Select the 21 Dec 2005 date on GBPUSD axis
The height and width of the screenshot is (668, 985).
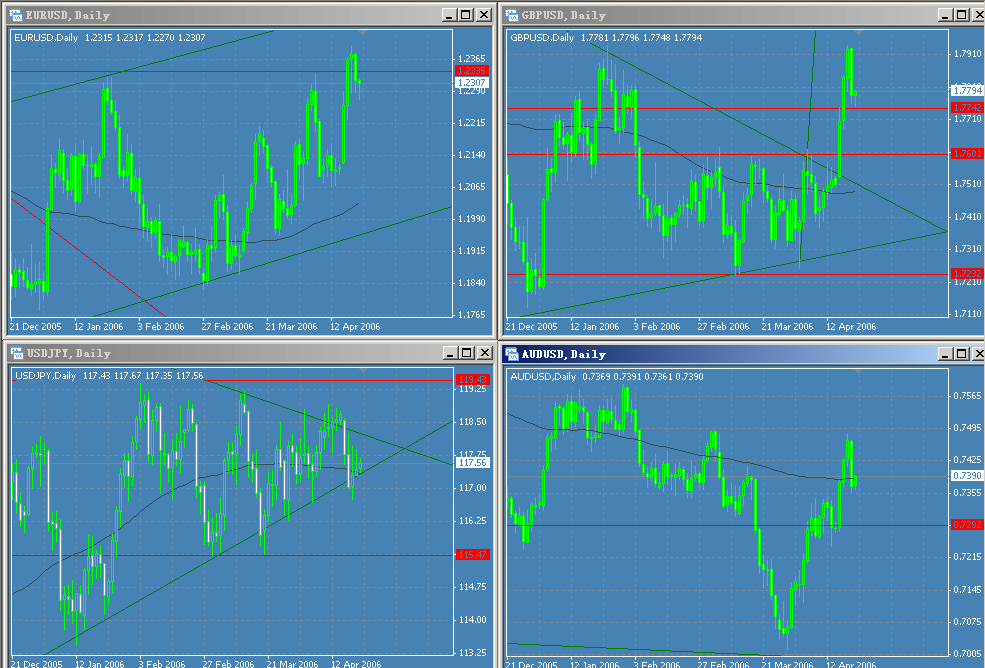(x=531, y=327)
